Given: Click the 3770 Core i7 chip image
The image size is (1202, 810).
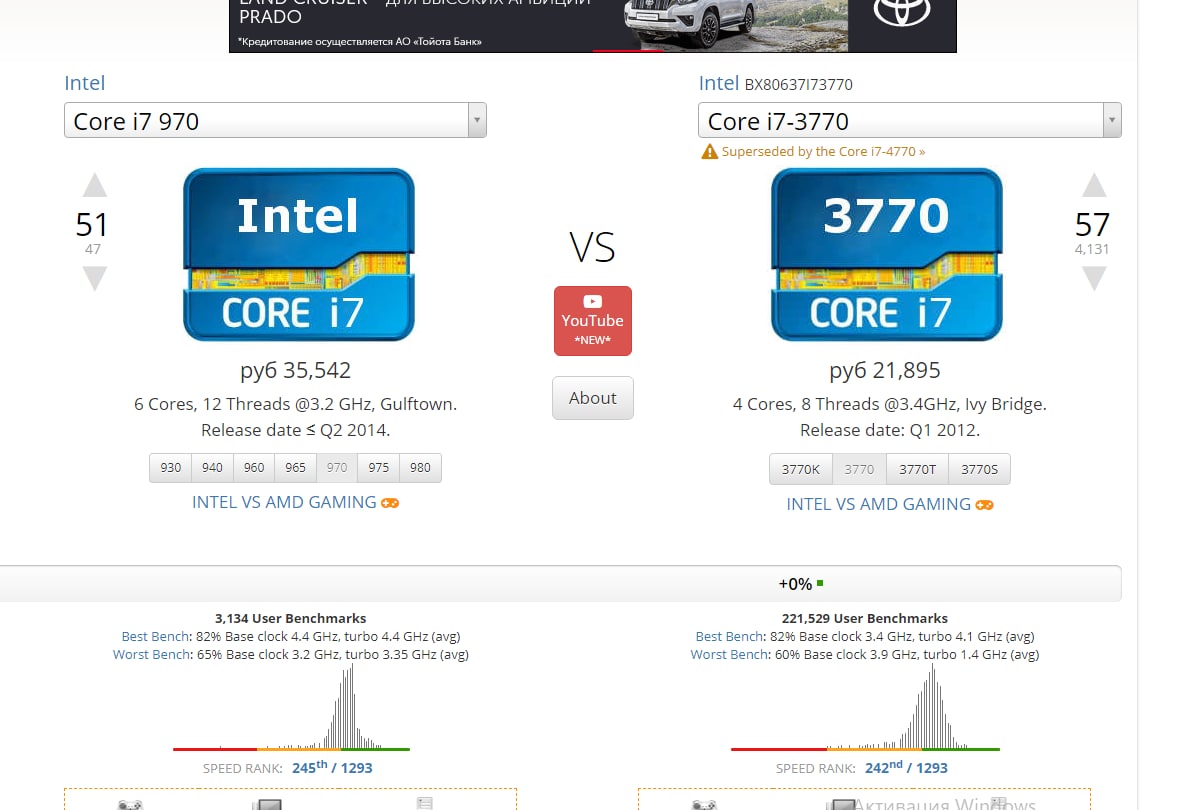Looking at the screenshot, I should coord(886,255).
